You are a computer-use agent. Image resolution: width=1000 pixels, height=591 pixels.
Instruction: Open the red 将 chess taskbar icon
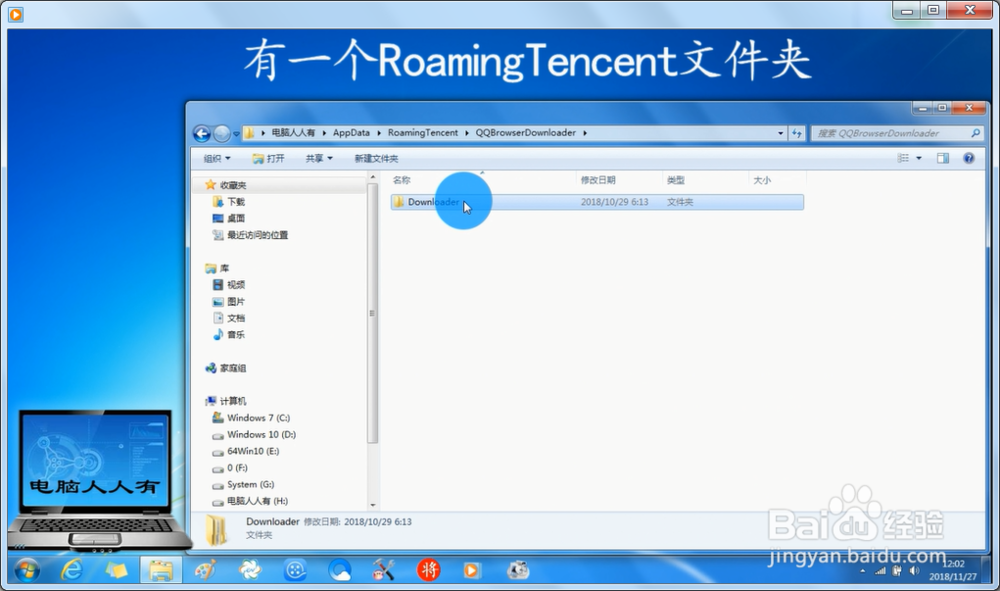pos(429,569)
